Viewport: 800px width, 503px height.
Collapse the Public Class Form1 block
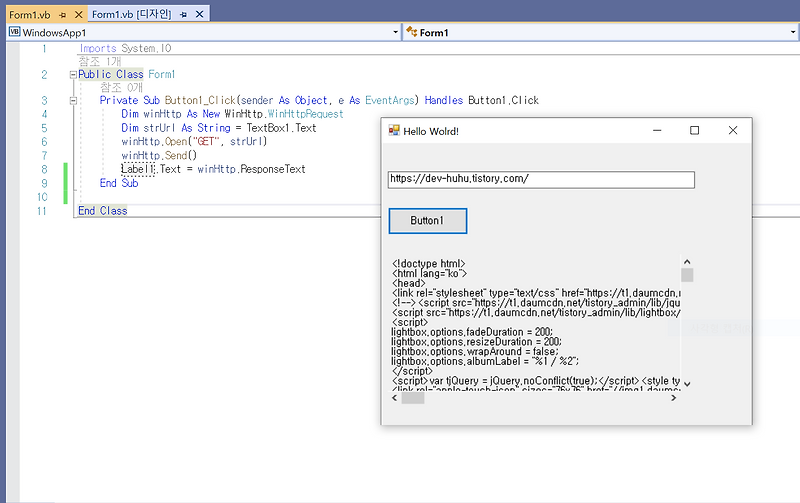pos(73,74)
